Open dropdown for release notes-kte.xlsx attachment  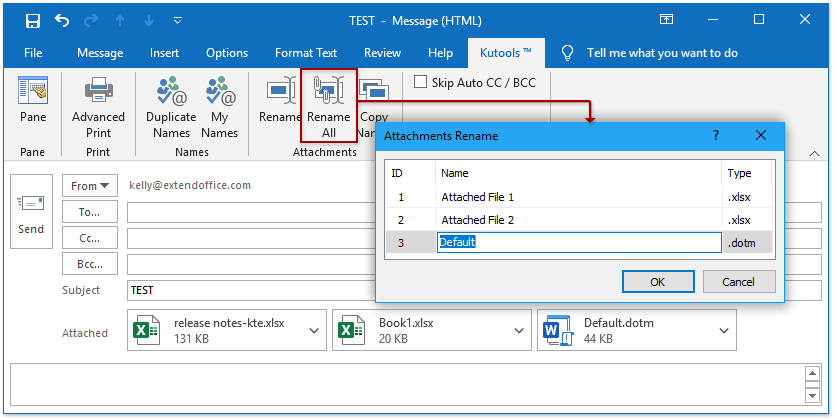point(315,330)
